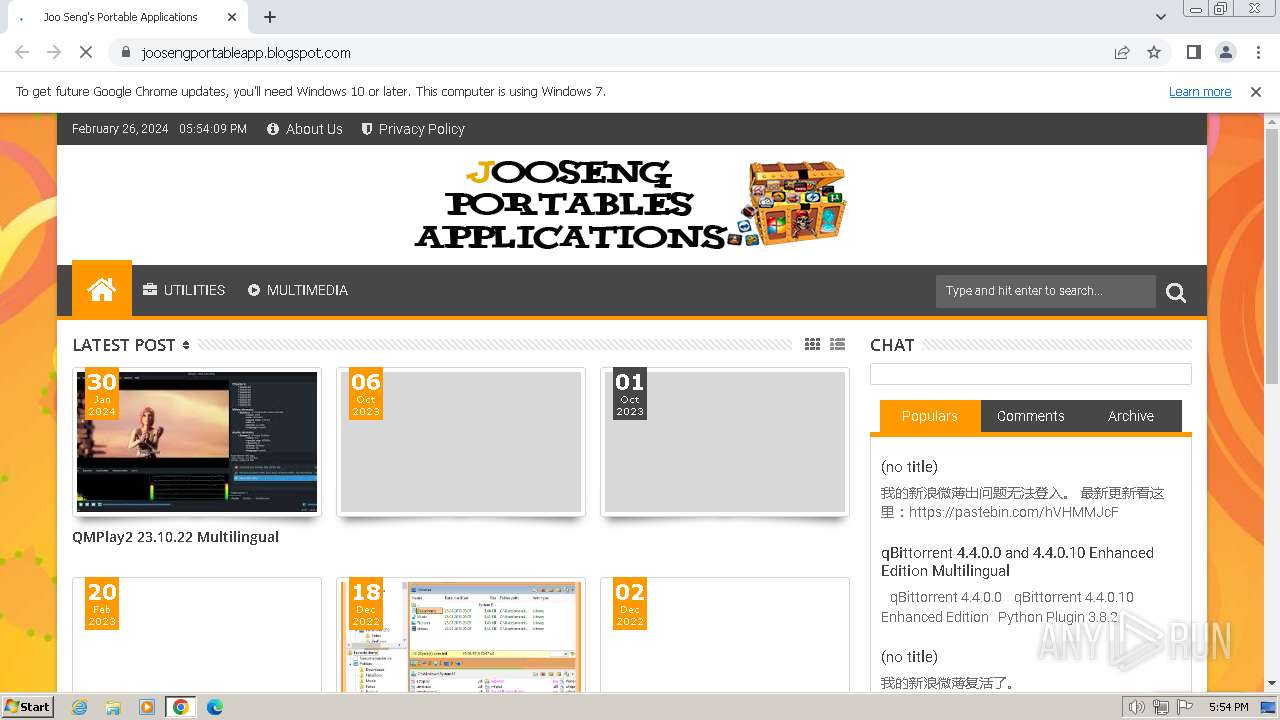Click the first (no title) popular post
Screen dimensions: 1280x720
tap(909, 467)
